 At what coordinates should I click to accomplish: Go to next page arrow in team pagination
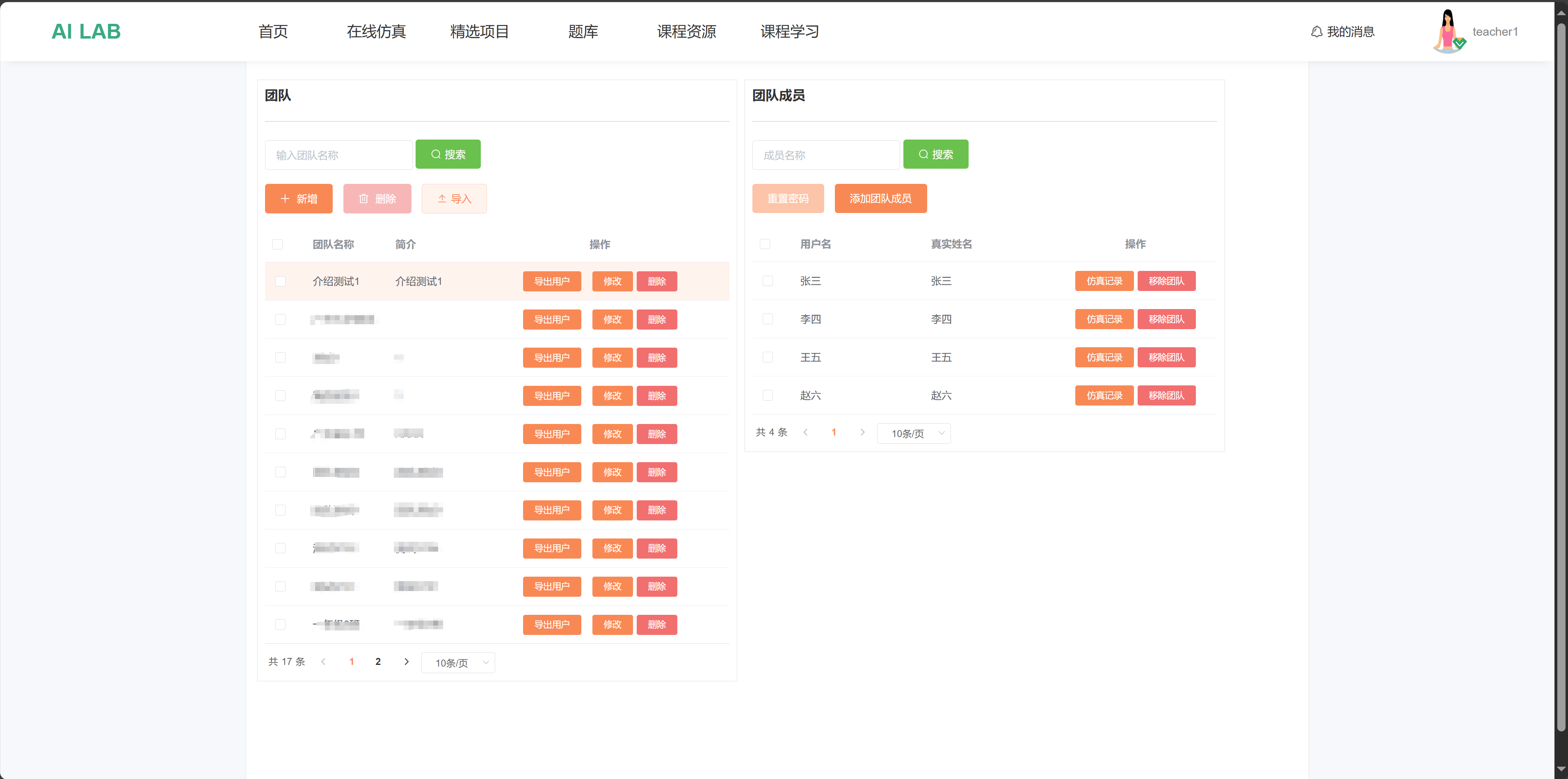(x=407, y=662)
